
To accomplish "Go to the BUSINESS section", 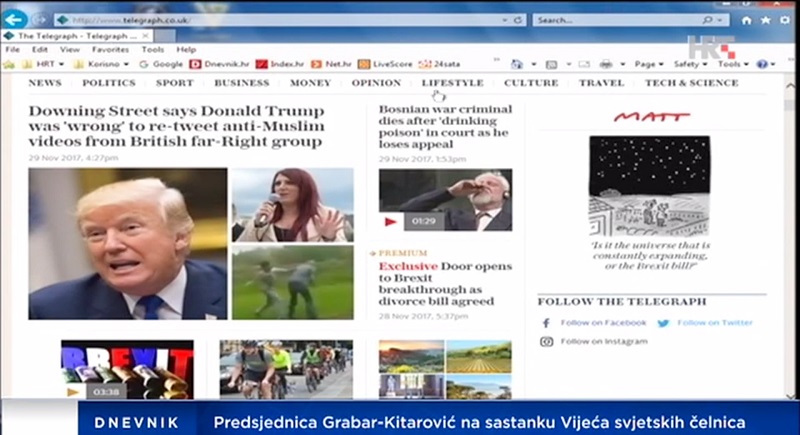I will [242, 83].
